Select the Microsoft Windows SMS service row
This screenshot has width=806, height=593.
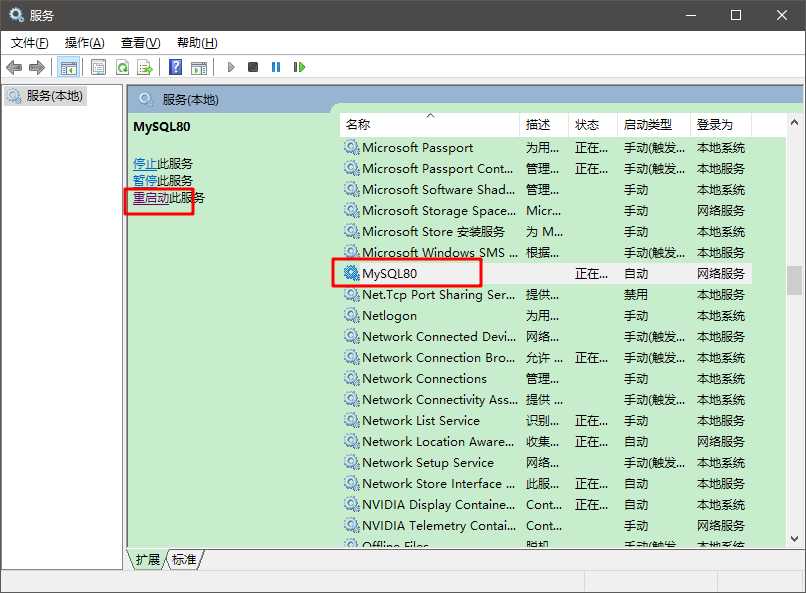tap(547, 252)
